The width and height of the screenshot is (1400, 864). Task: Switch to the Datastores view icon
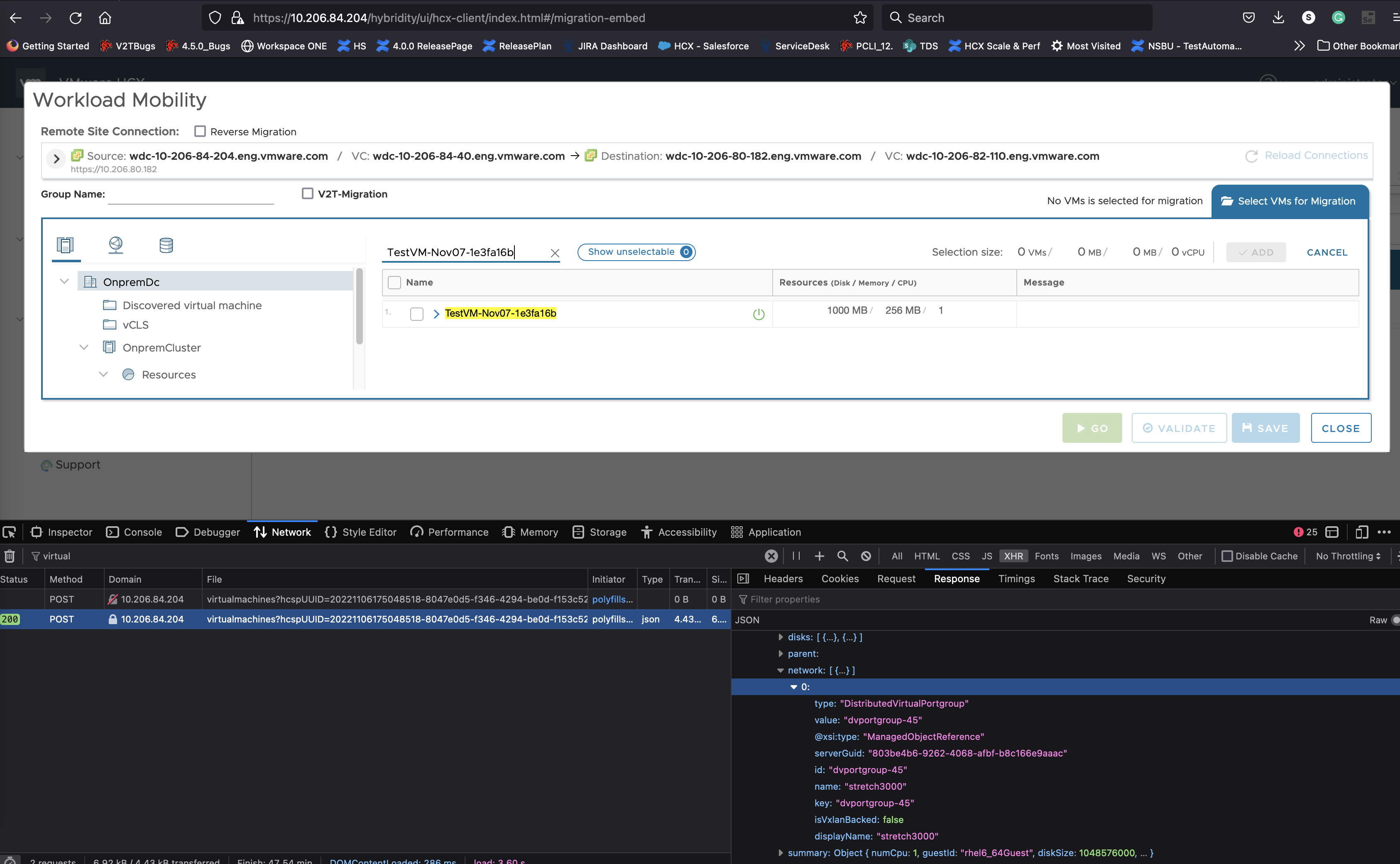point(166,245)
